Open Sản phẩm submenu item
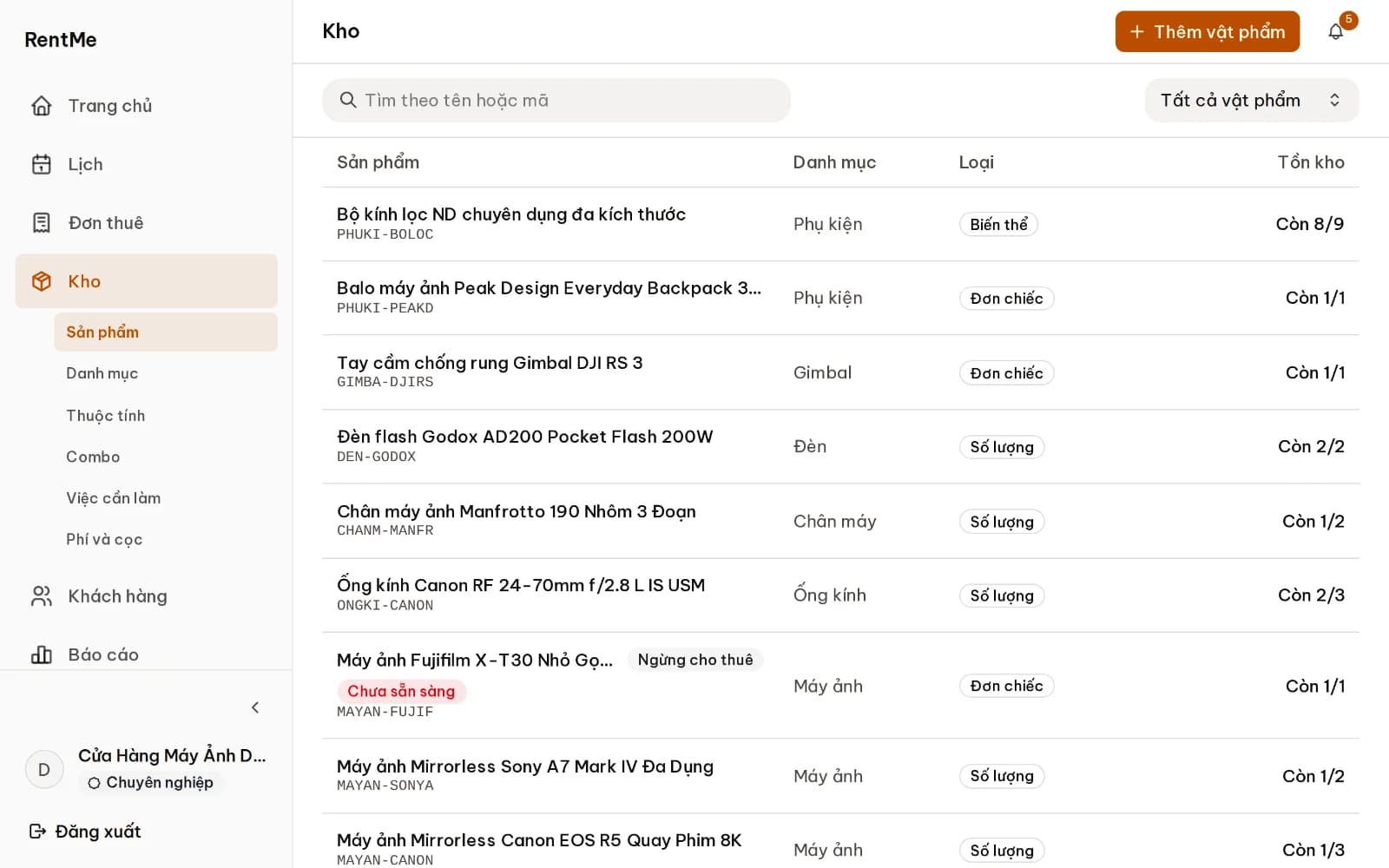The width and height of the screenshot is (1389, 868). click(166, 332)
